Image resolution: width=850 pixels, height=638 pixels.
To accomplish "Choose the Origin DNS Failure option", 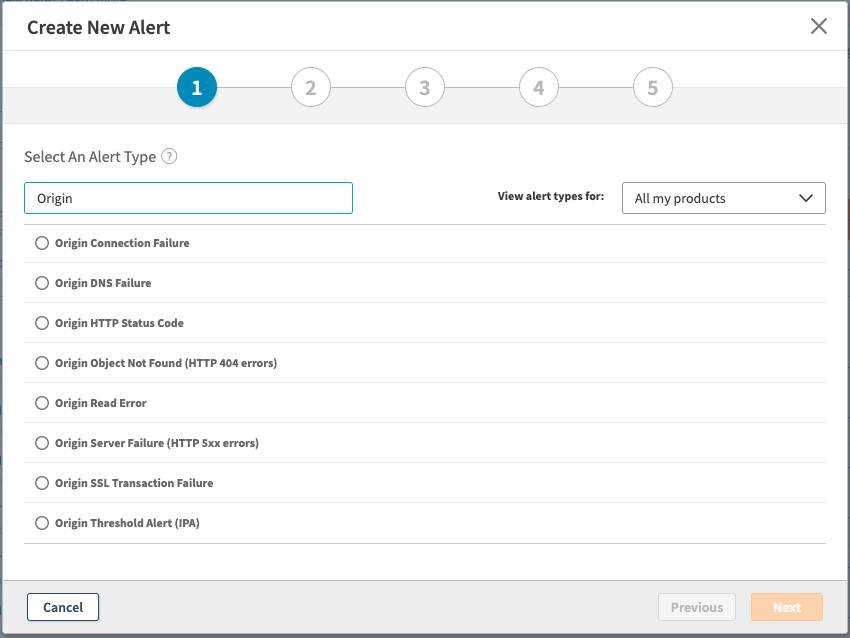I will pos(42,283).
